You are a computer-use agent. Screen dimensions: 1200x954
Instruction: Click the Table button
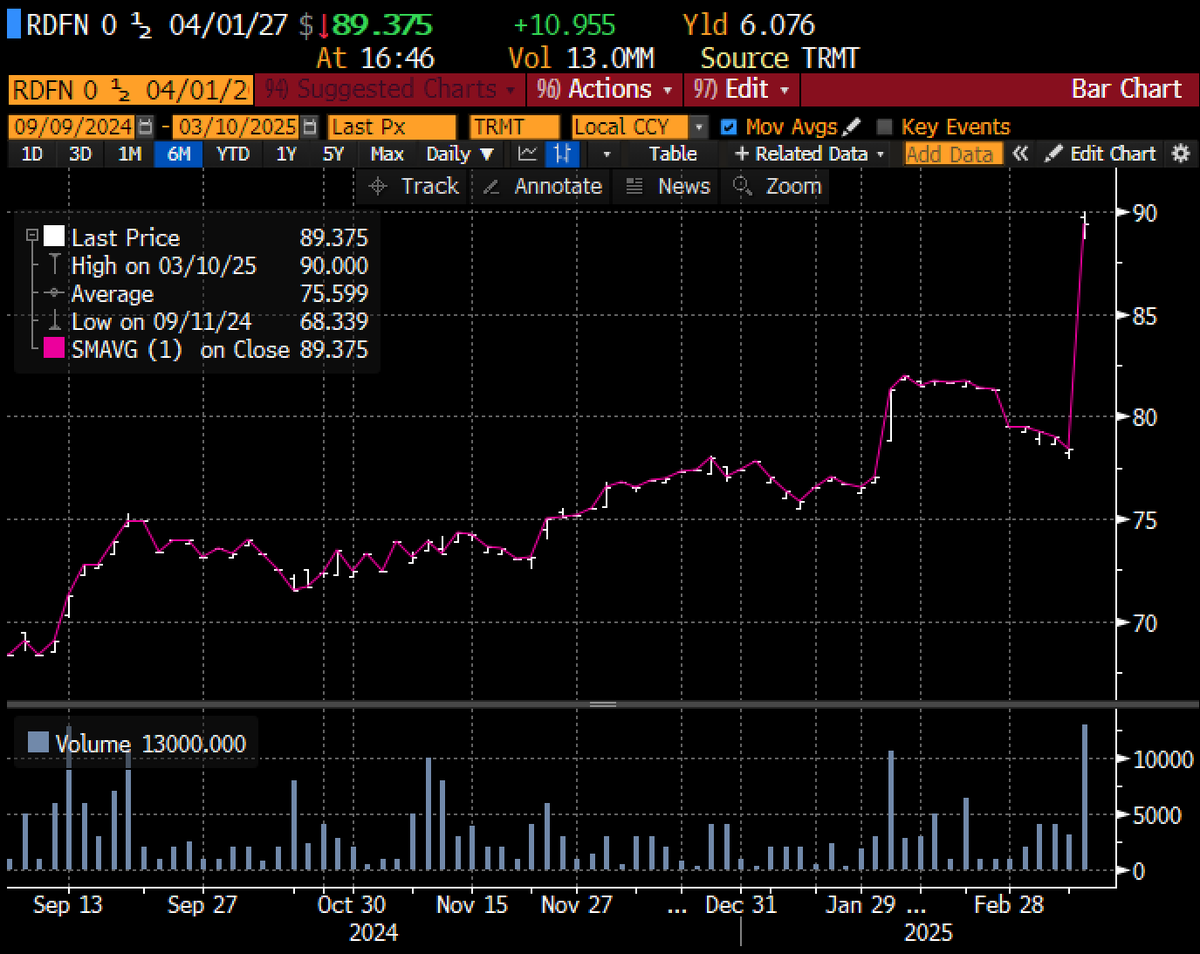(673, 154)
